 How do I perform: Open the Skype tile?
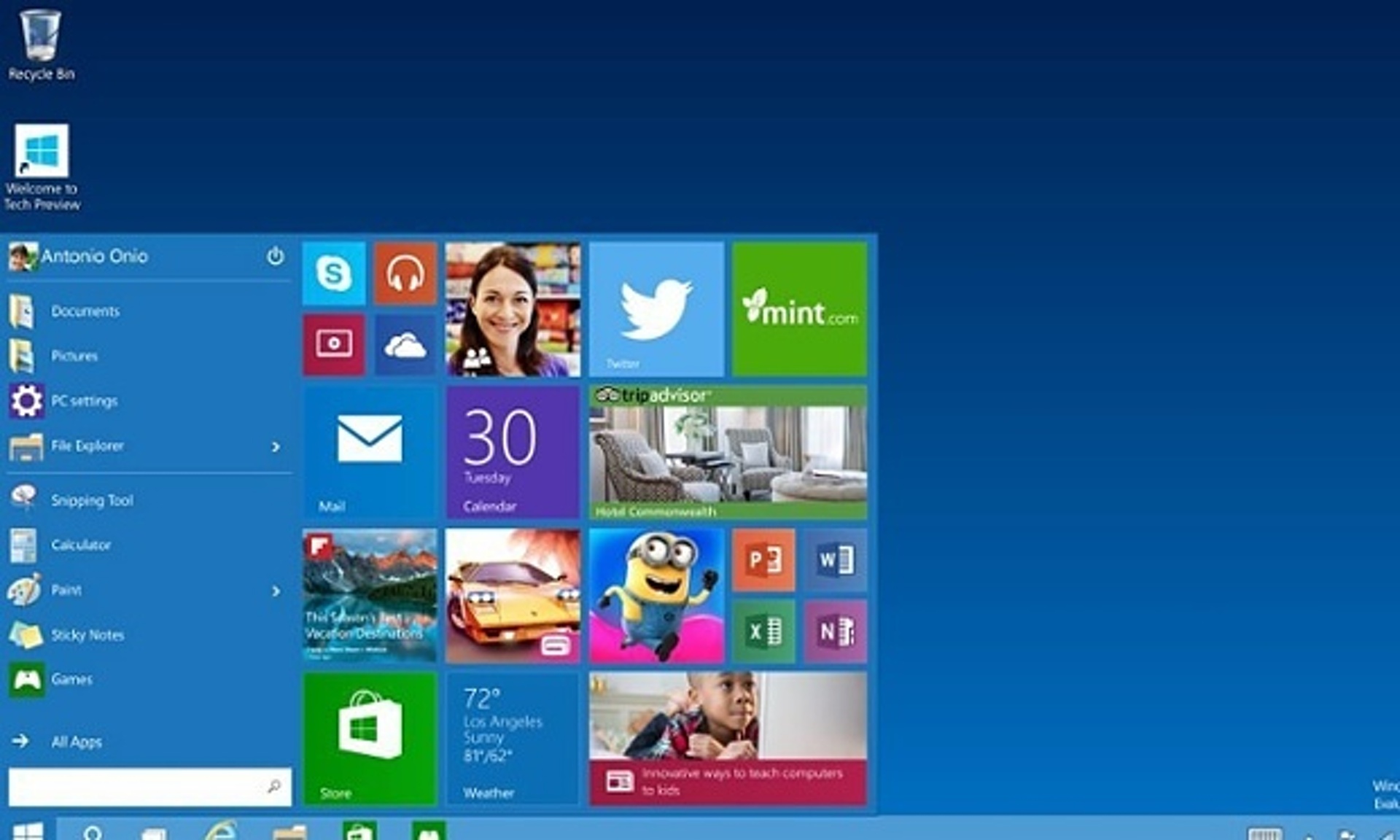[x=334, y=273]
